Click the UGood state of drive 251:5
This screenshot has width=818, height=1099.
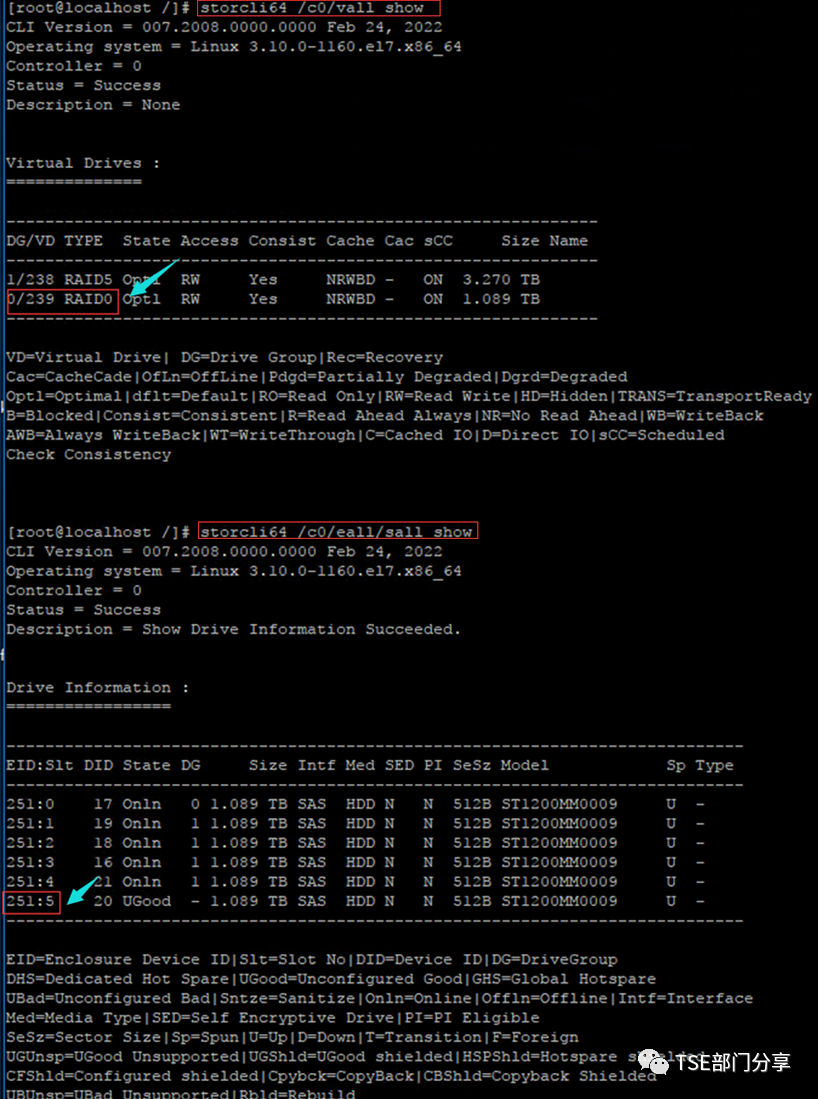[146, 901]
